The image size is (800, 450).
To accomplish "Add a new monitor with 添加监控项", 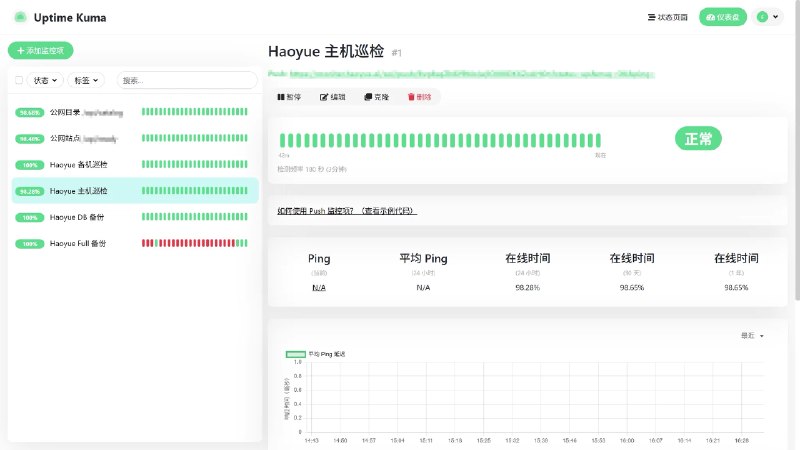I will pyautogui.click(x=40, y=51).
